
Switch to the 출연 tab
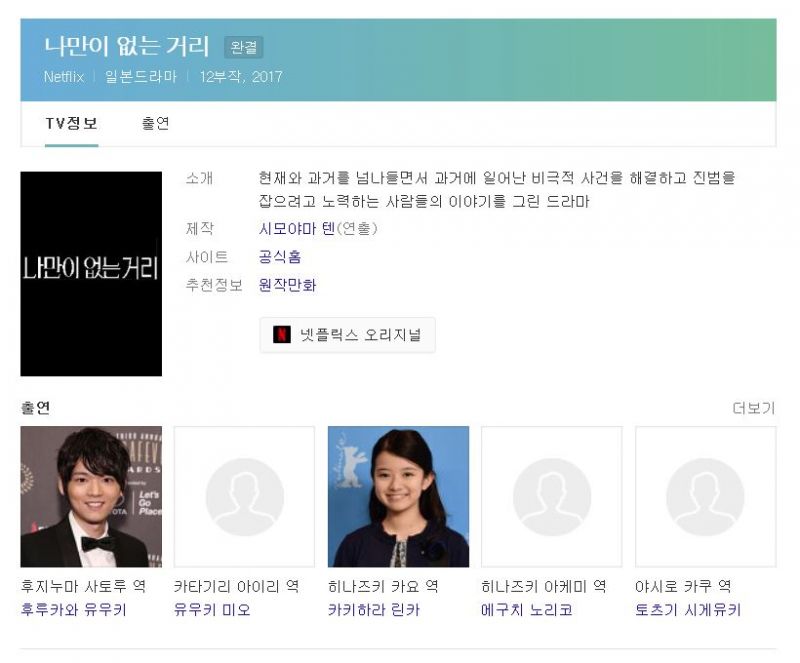(155, 124)
